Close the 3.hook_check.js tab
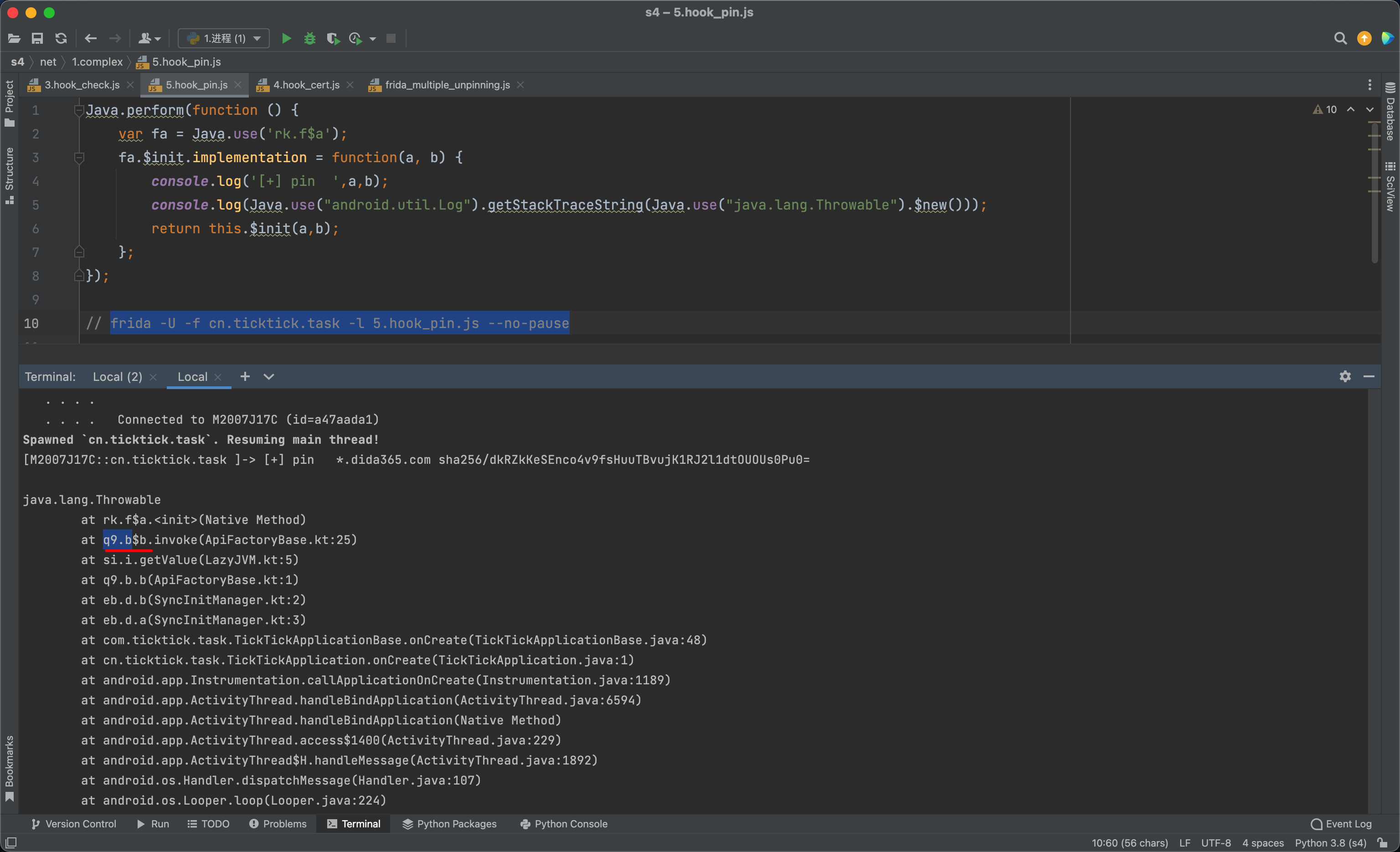Screen dimensions: 1400x852 point(130,85)
